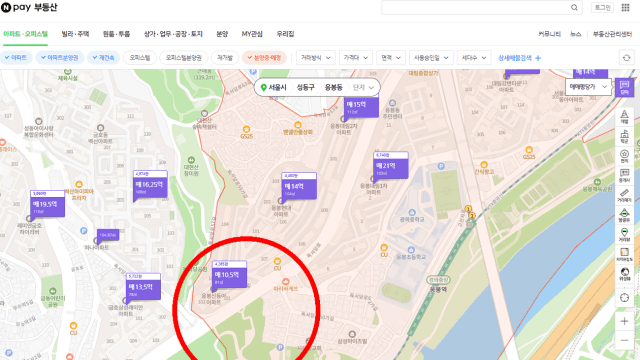The height and width of the screenshot is (360, 640).
Task: Toggle the 분양중·예정 filter chip
Action: [264, 58]
